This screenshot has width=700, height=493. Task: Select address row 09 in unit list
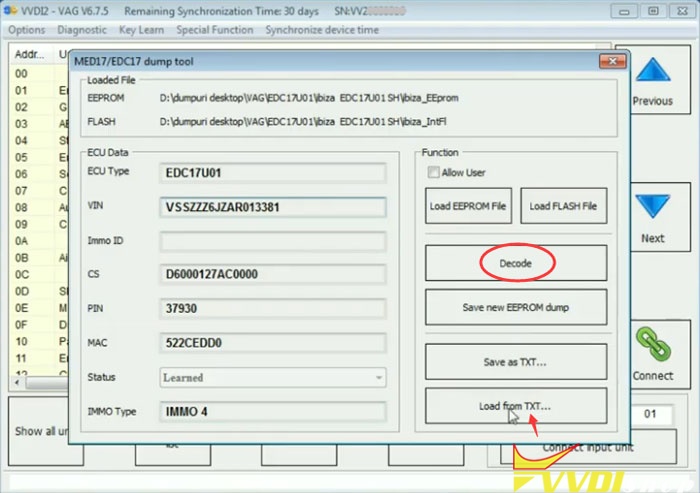coord(39,224)
